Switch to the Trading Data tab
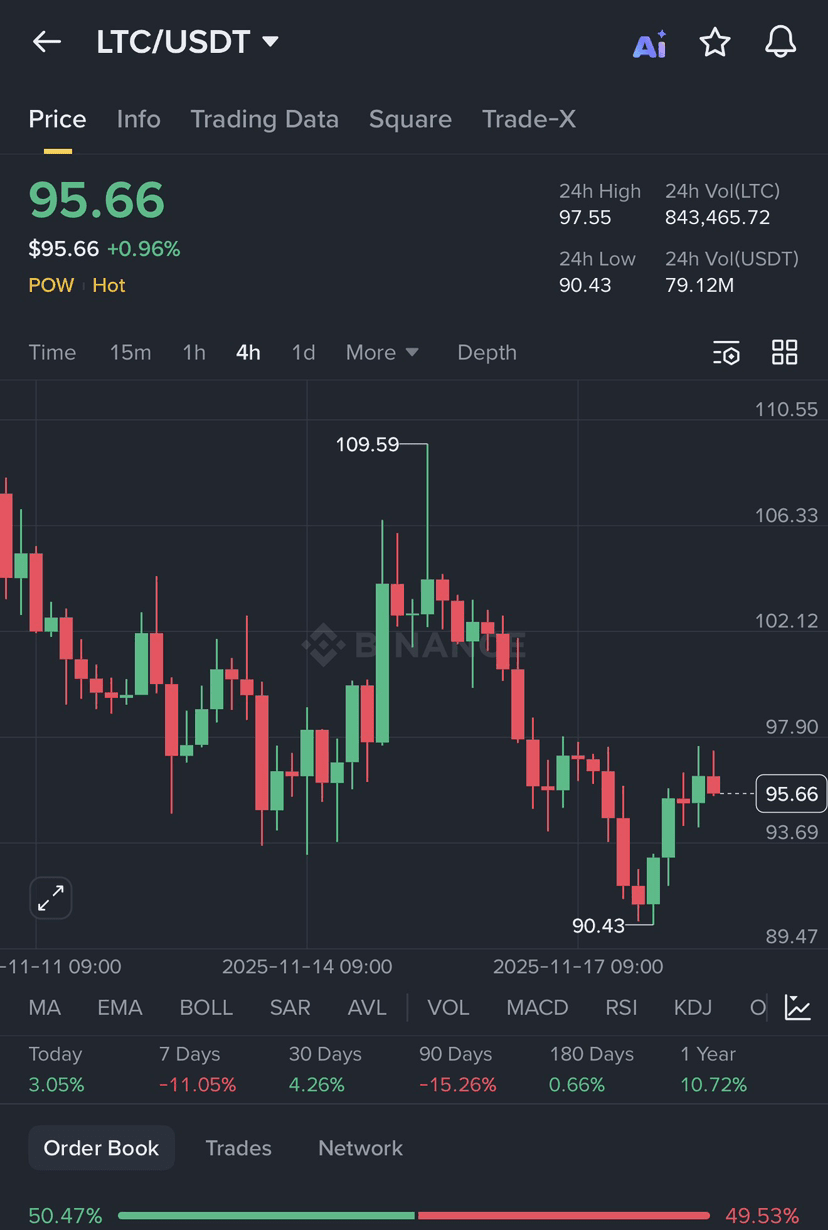828x1230 pixels. point(264,119)
